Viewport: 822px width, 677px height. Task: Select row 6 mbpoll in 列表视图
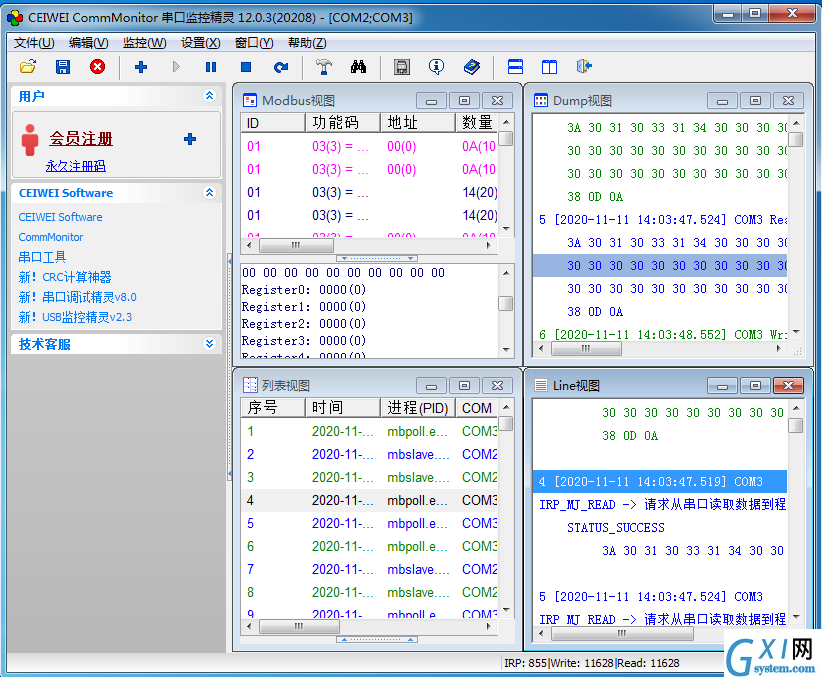point(370,546)
